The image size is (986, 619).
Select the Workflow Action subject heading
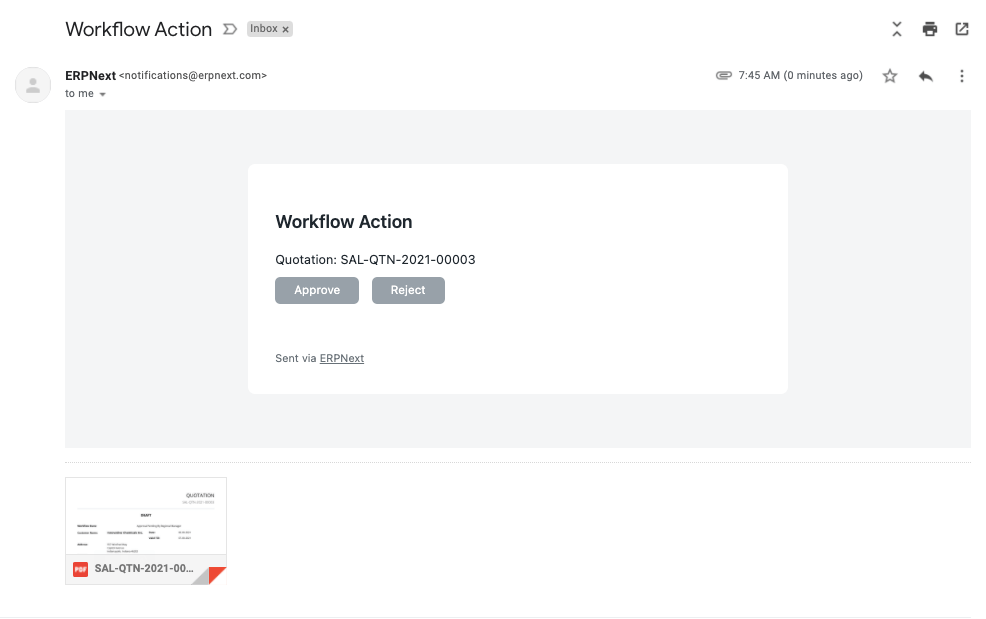[138, 29]
